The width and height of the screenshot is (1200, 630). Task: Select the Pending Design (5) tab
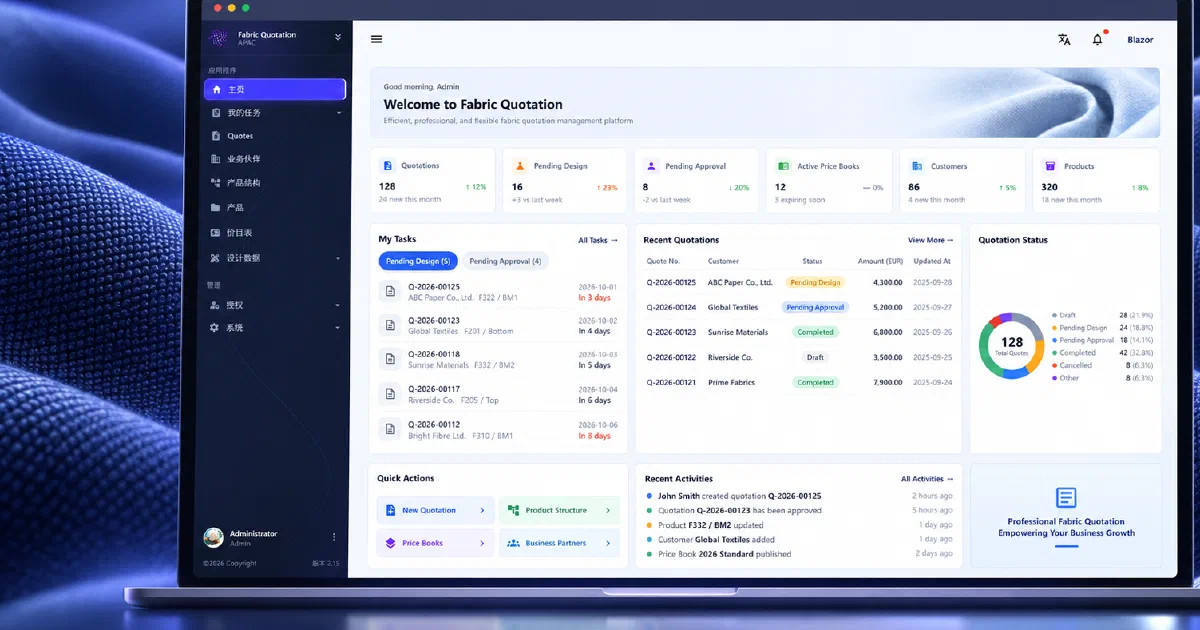[418, 261]
